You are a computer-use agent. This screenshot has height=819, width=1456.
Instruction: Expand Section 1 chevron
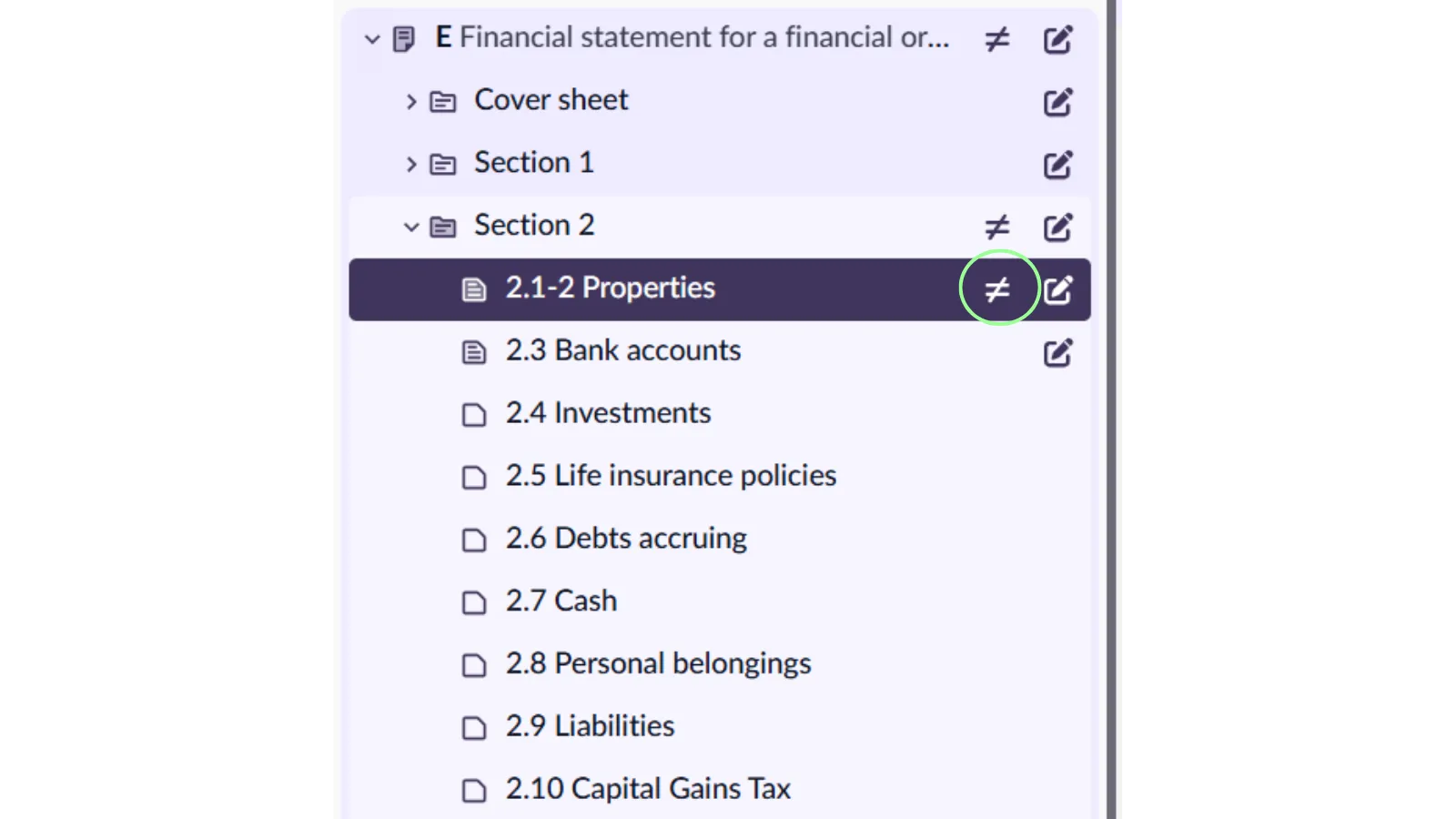[411, 164]
